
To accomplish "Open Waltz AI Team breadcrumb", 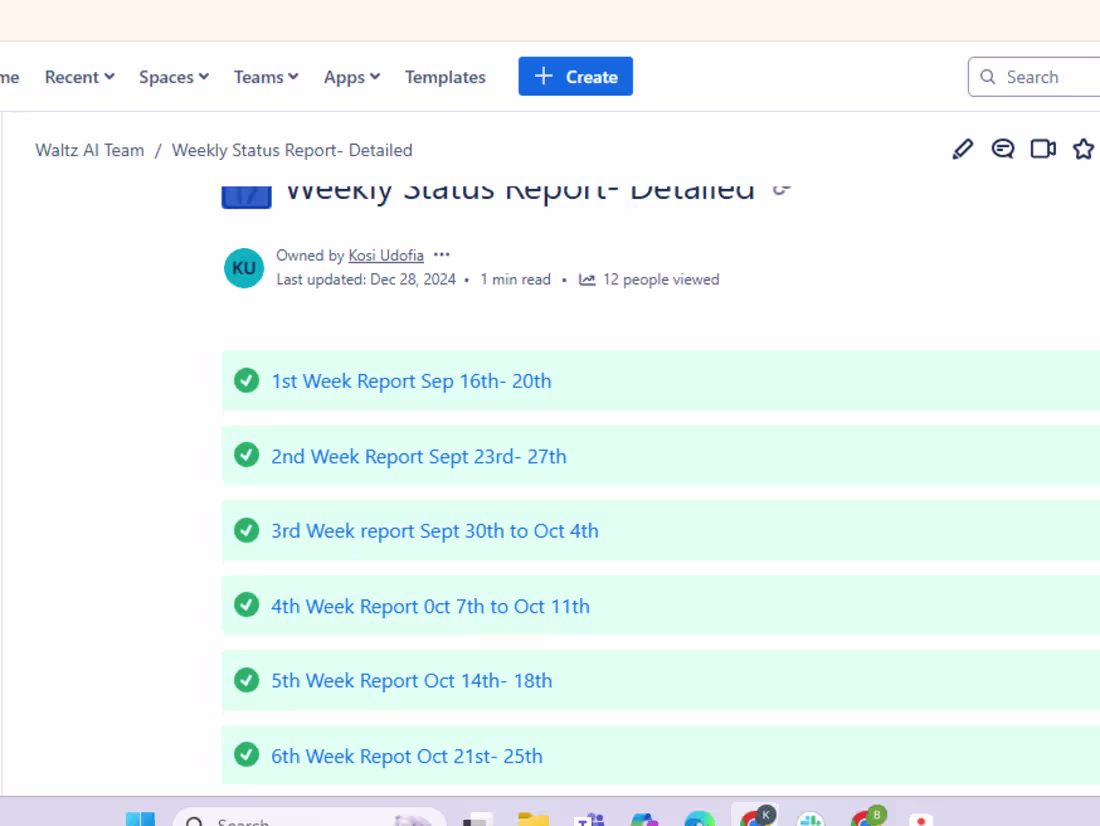I will [x=90, y=150].
